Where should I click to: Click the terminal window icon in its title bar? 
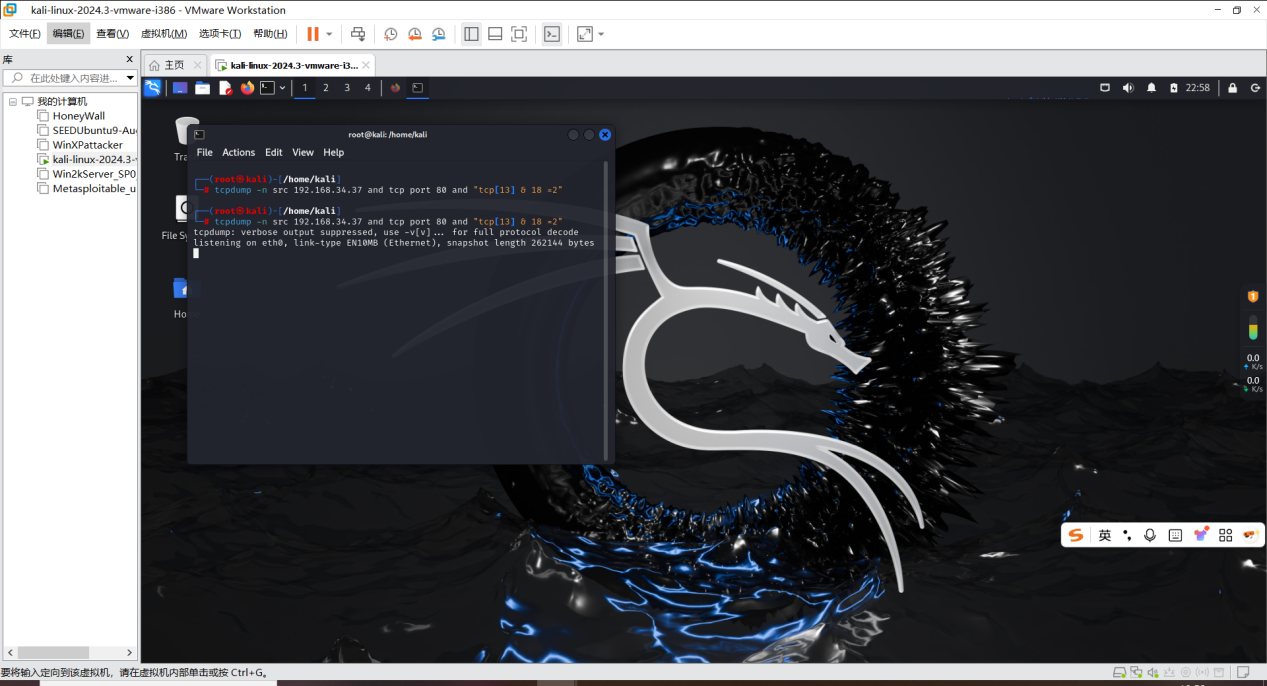(199, 134)
